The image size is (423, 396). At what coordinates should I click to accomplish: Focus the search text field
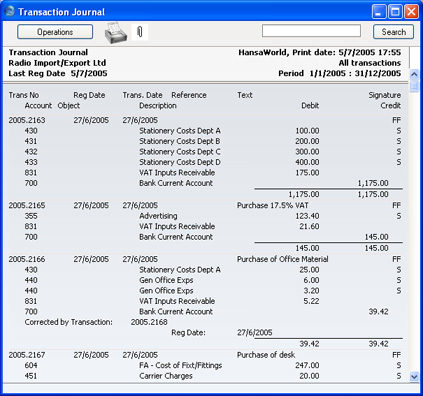pyautogui.click(x=311, y=31)
